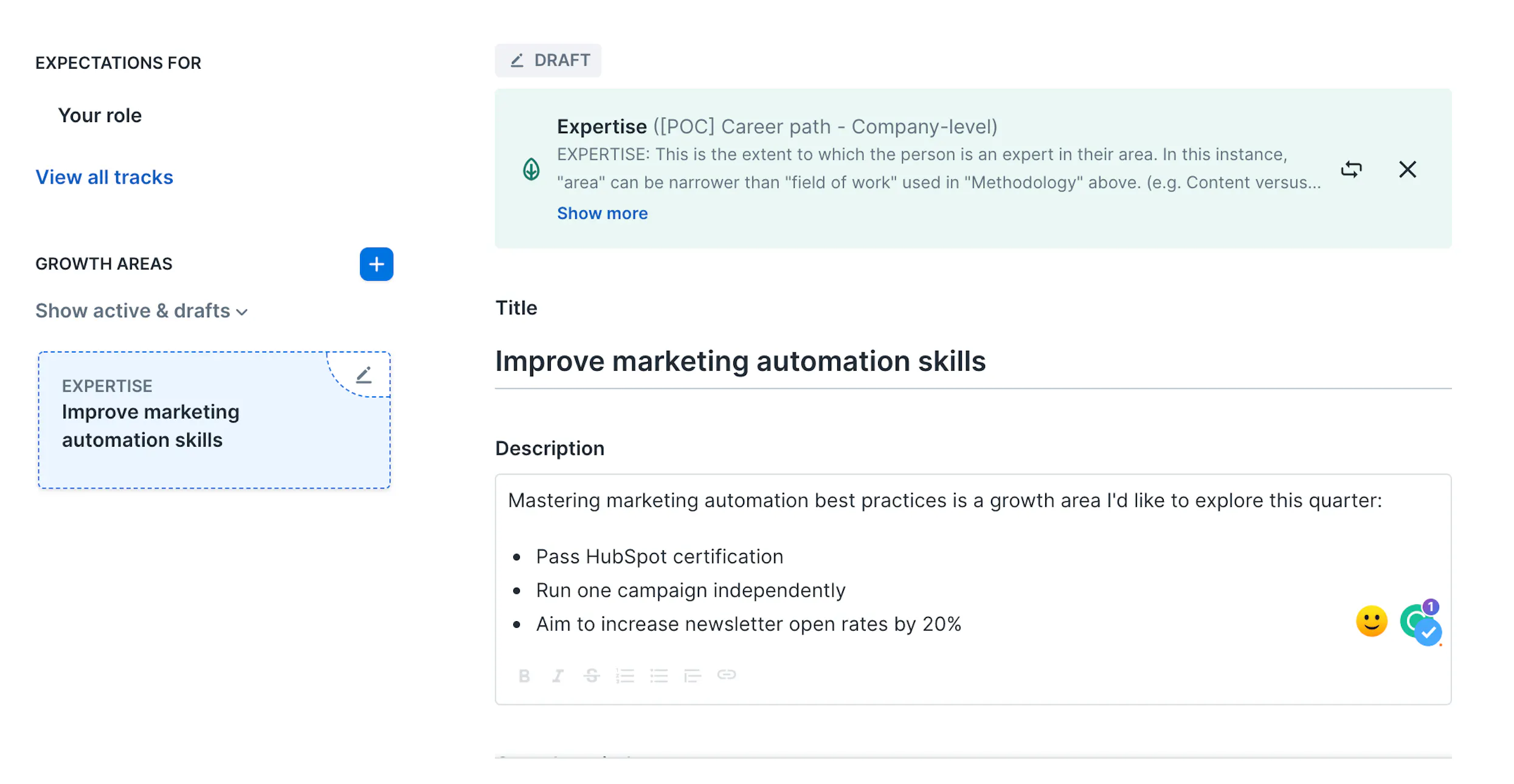The height and width of the screenshot is (784, 1514).
Task: Apply indent formatting in description toolbar
Action: tap(693, 675)
